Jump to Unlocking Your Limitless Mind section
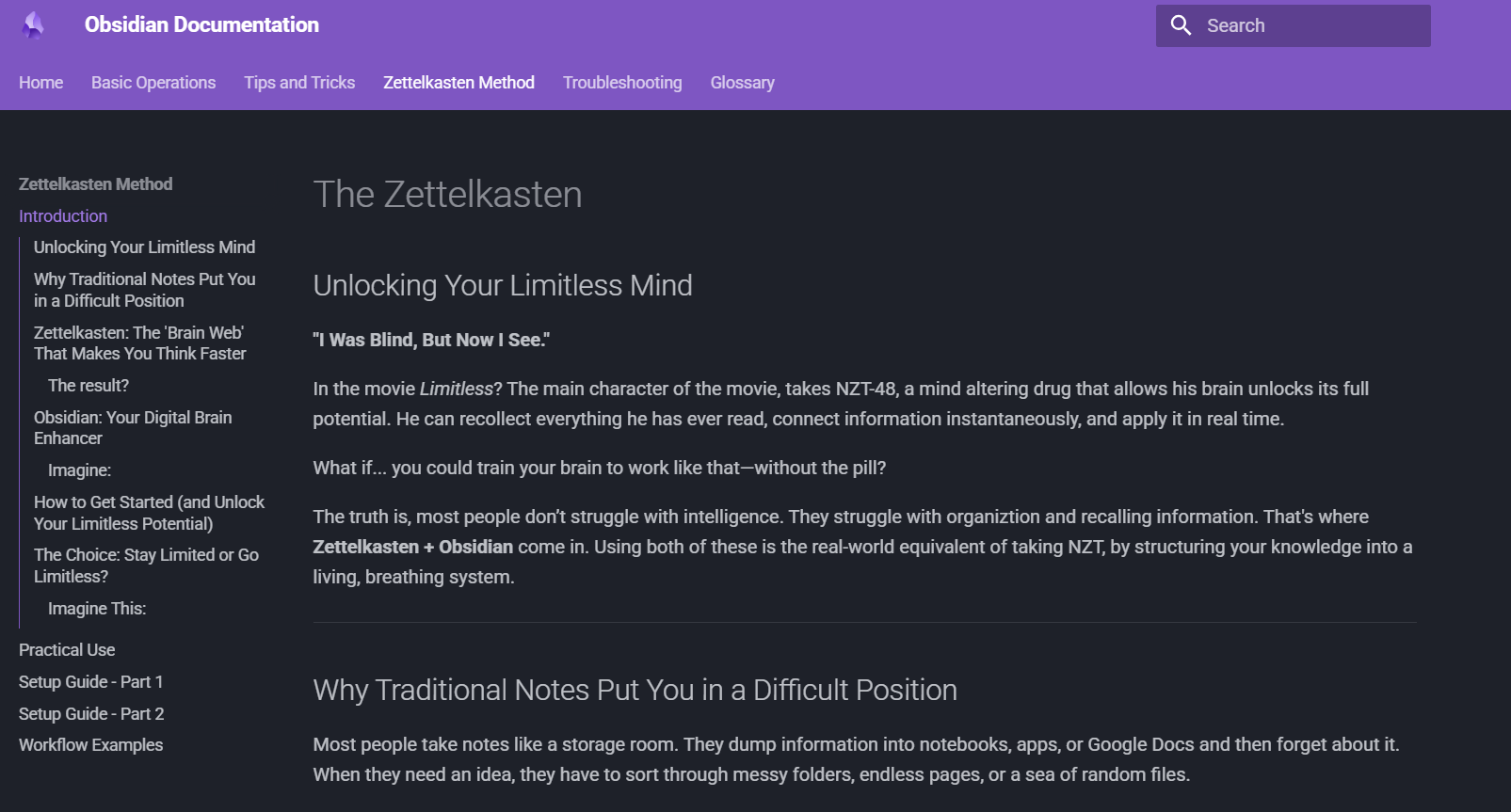The image size is (1511, 812). pyautogui.click(x=144, y=247)
